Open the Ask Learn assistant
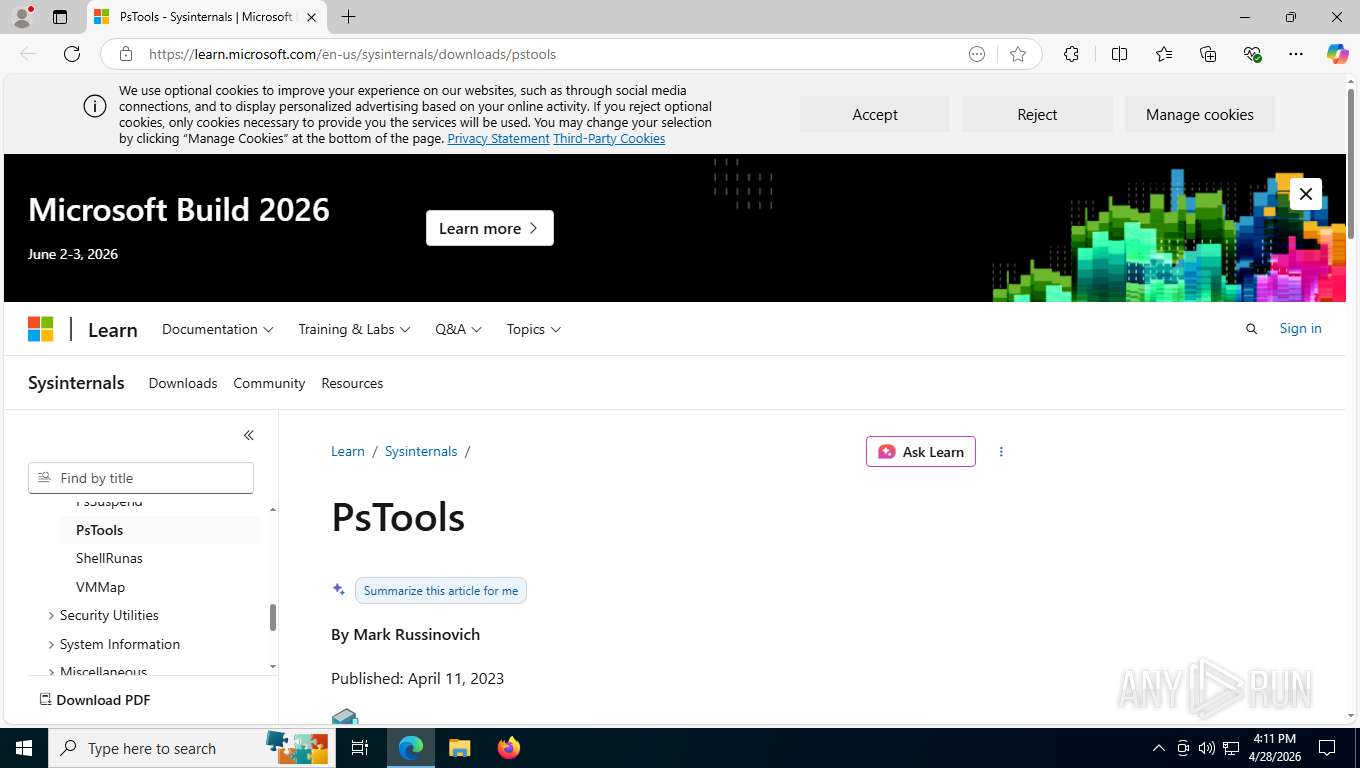This screenshot has width=1360, height=768. pyautogui.click(x=921, y=452)
